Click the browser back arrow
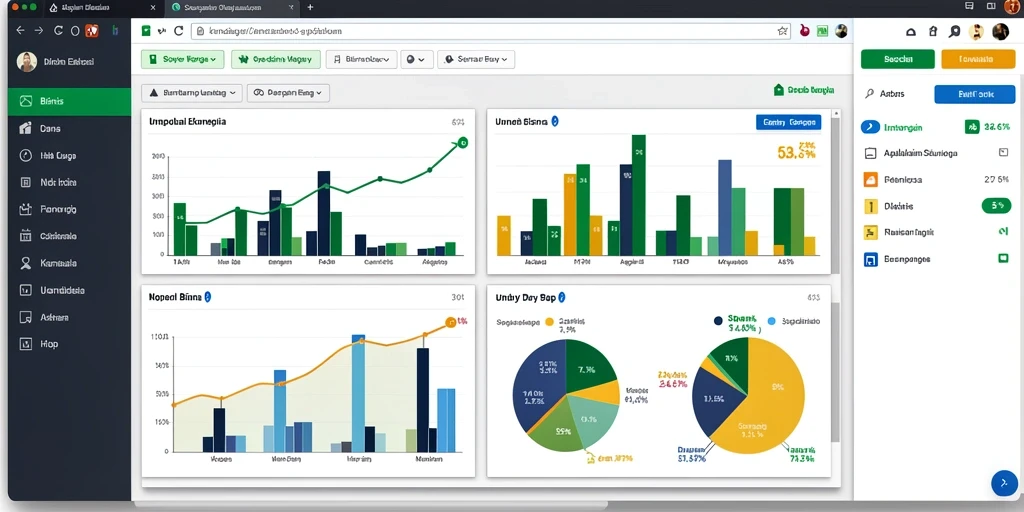The width and height of the screenshot is (1024, 512). pos(20,30)
